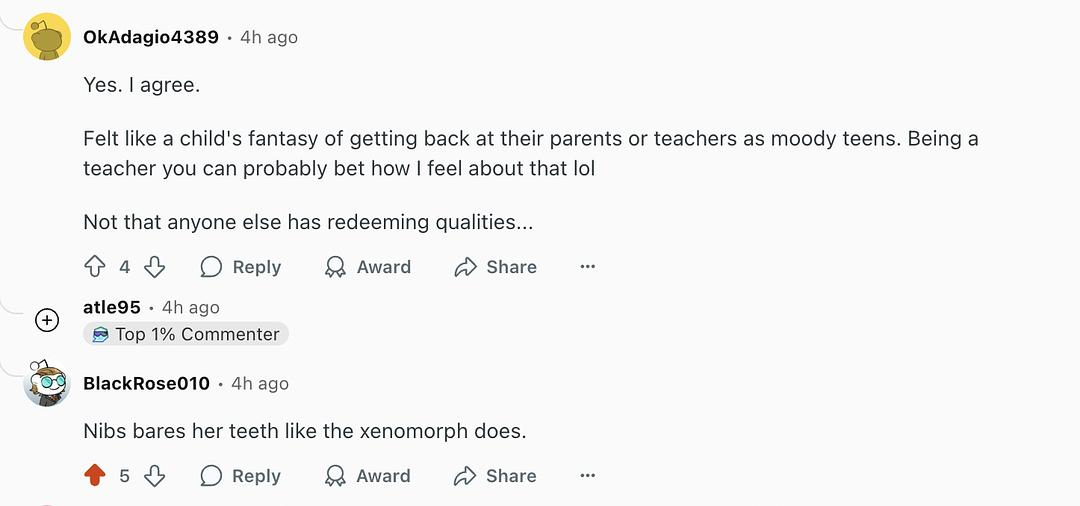Remove upvote on BlackRose010's comment
This screenshot has width=1080, height=506.
(x=95, y=476)
